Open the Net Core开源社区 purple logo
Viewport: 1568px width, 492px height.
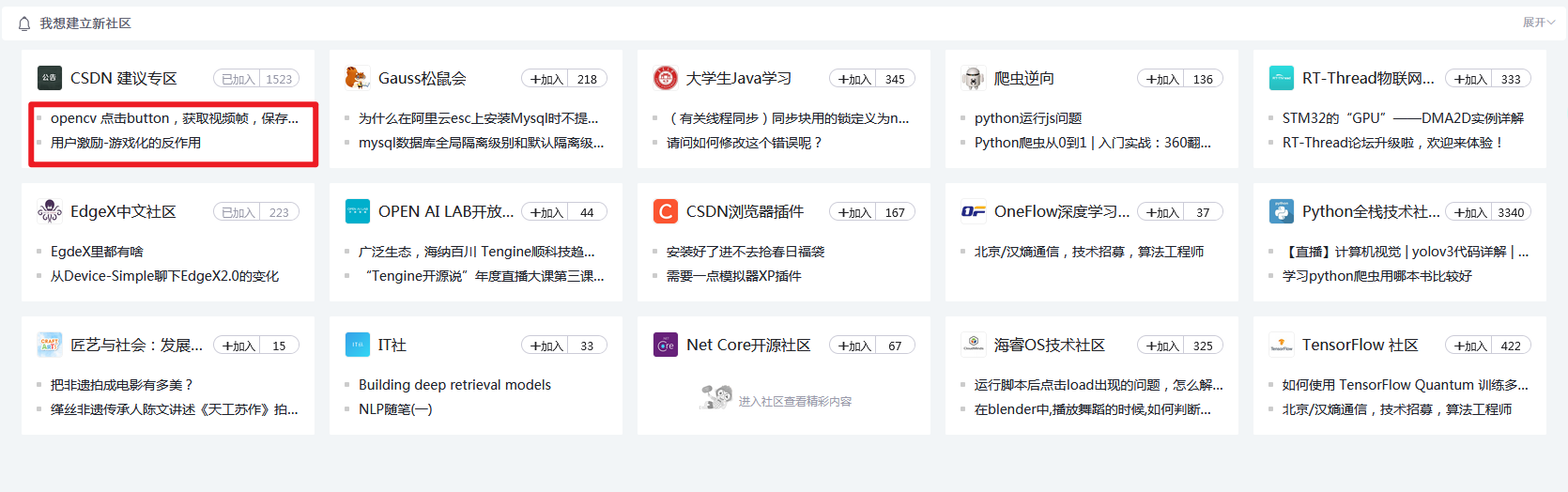pos(666,345)
